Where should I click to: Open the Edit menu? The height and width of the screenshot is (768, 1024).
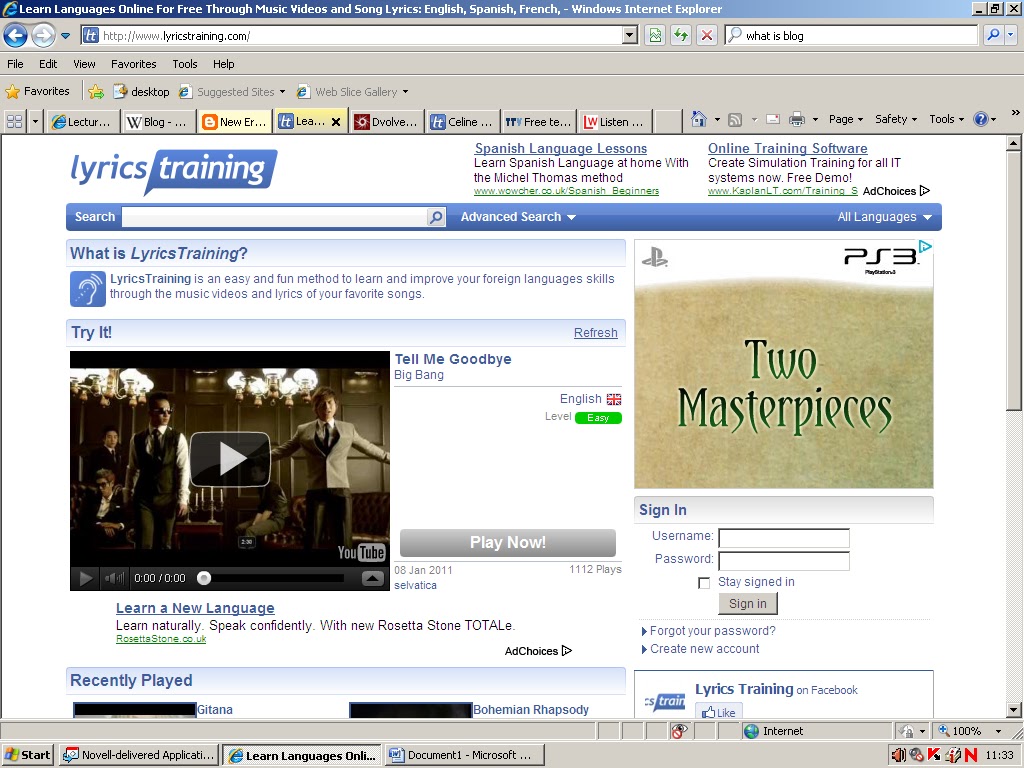click(x=48, y=64)
